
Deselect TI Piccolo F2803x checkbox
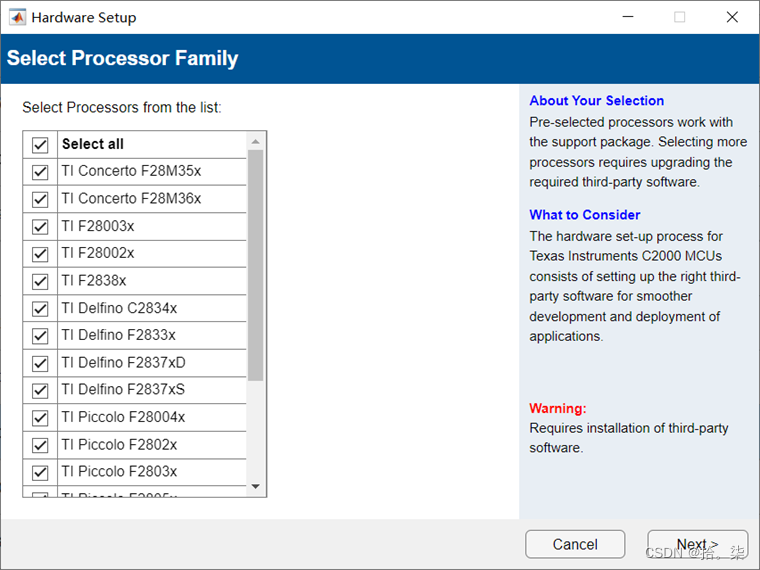click(40, 472)
